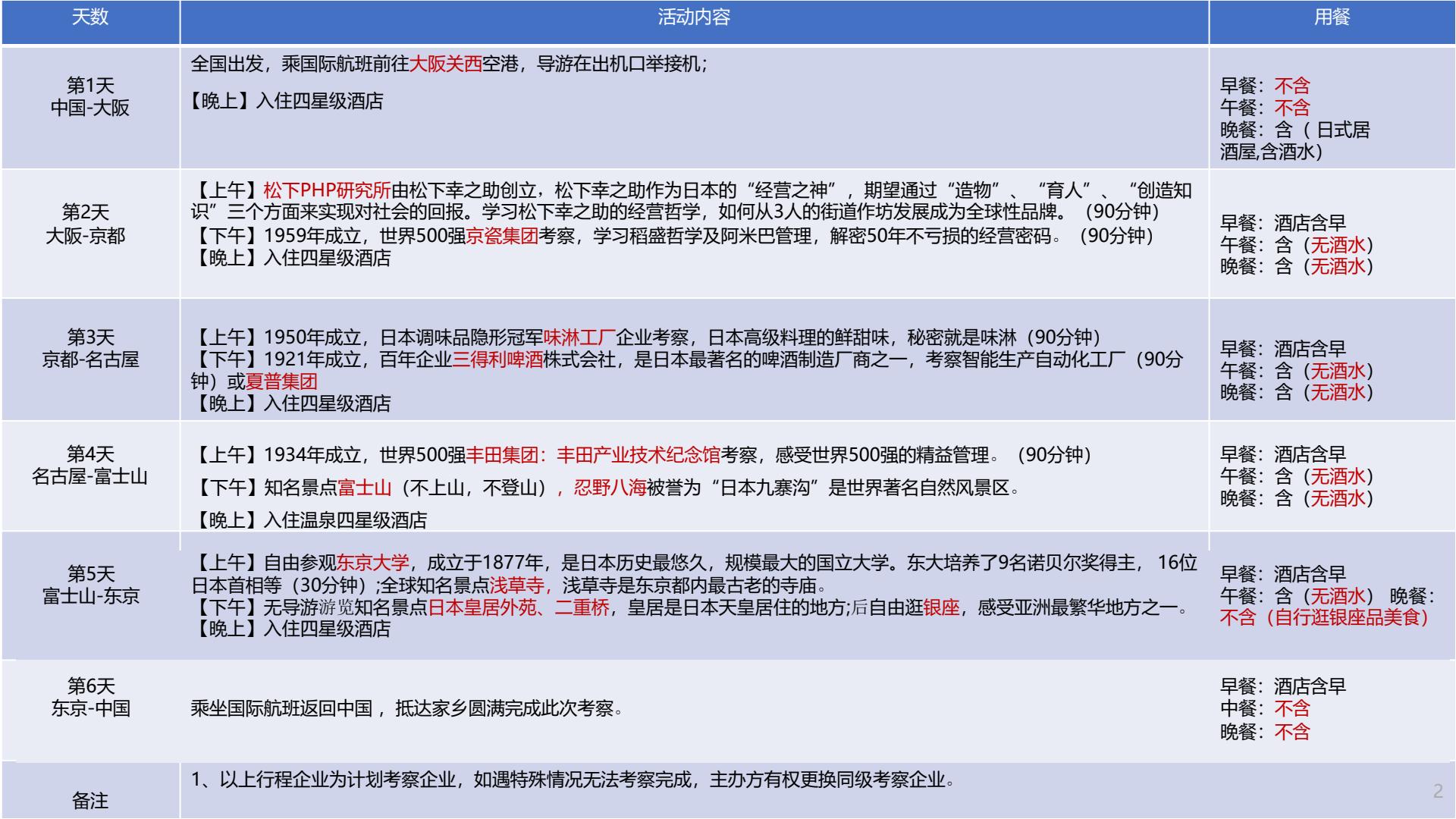Click the 活动内容 column header
1456x819 pixels.
(x=694, y=22)
